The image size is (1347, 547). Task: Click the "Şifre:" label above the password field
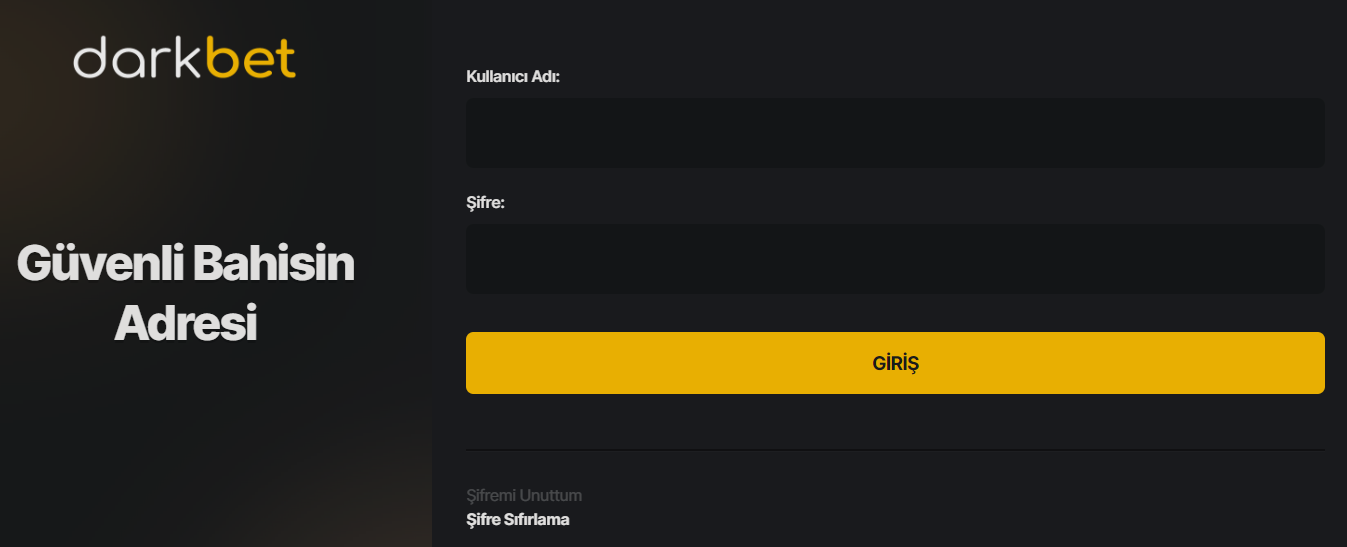coord(486,203)
